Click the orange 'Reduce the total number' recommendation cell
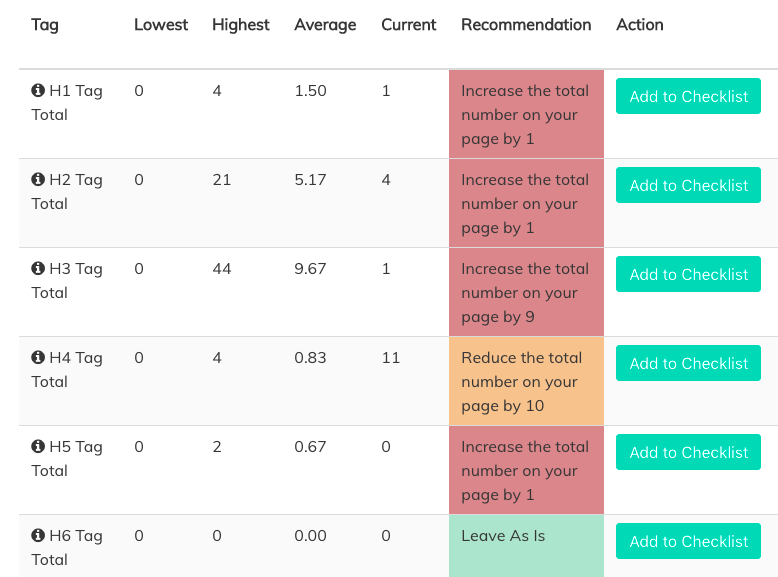The width and height of the screenshot is (778, 577). point(526,381)
